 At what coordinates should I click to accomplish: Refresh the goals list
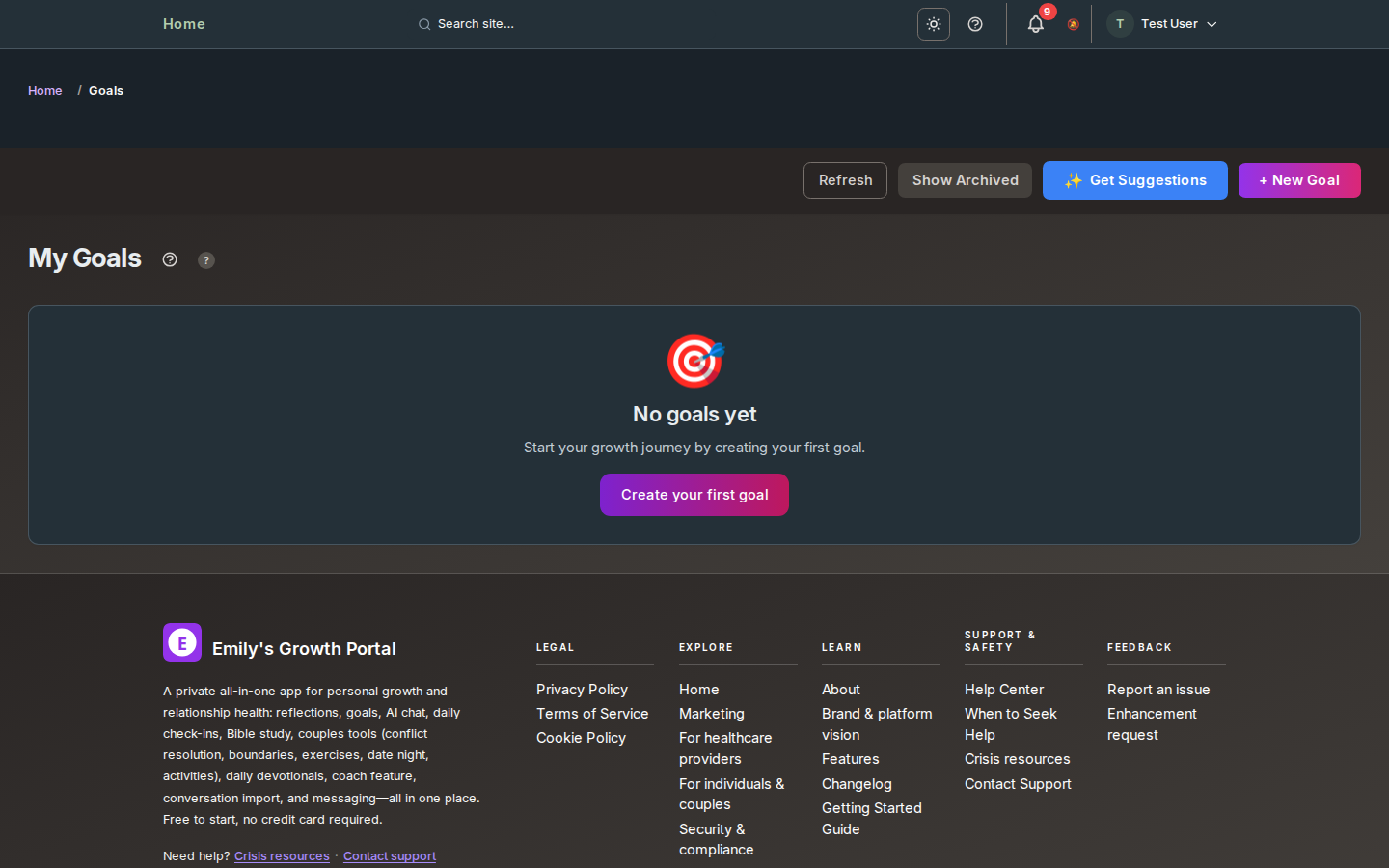(x=845, y=180)
